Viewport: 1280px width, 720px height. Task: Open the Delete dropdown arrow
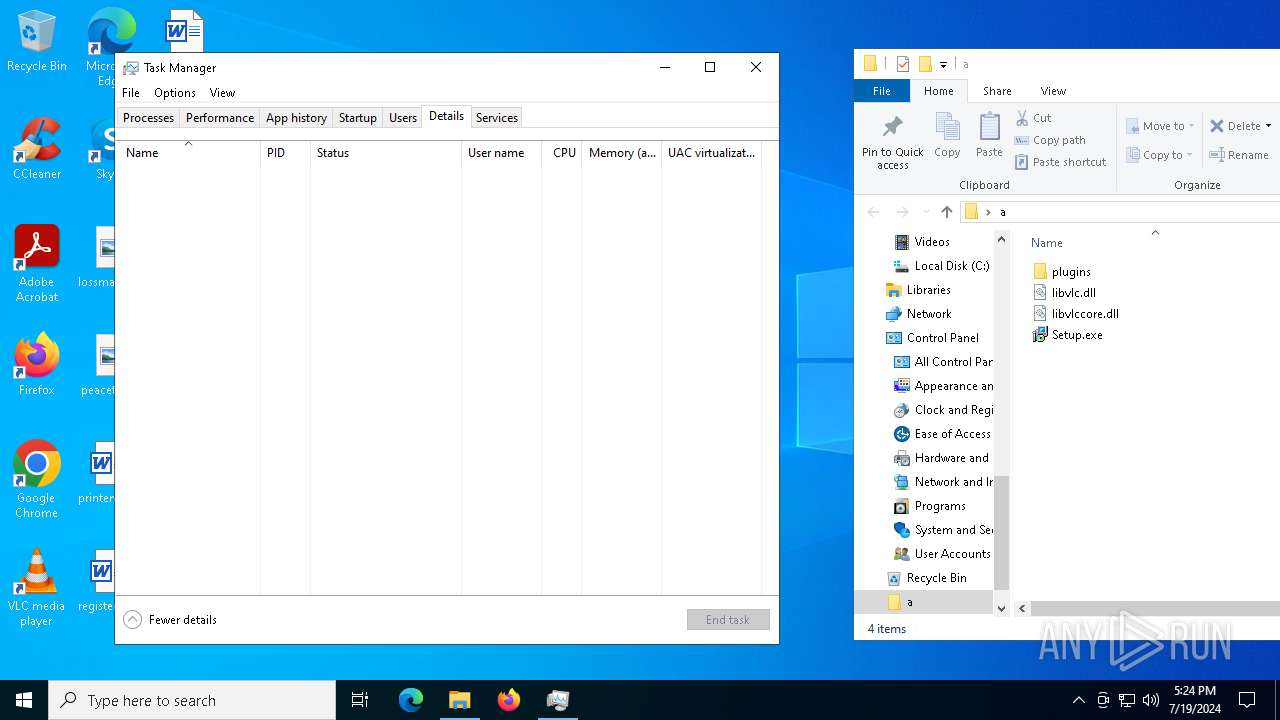pos(1268,127)
